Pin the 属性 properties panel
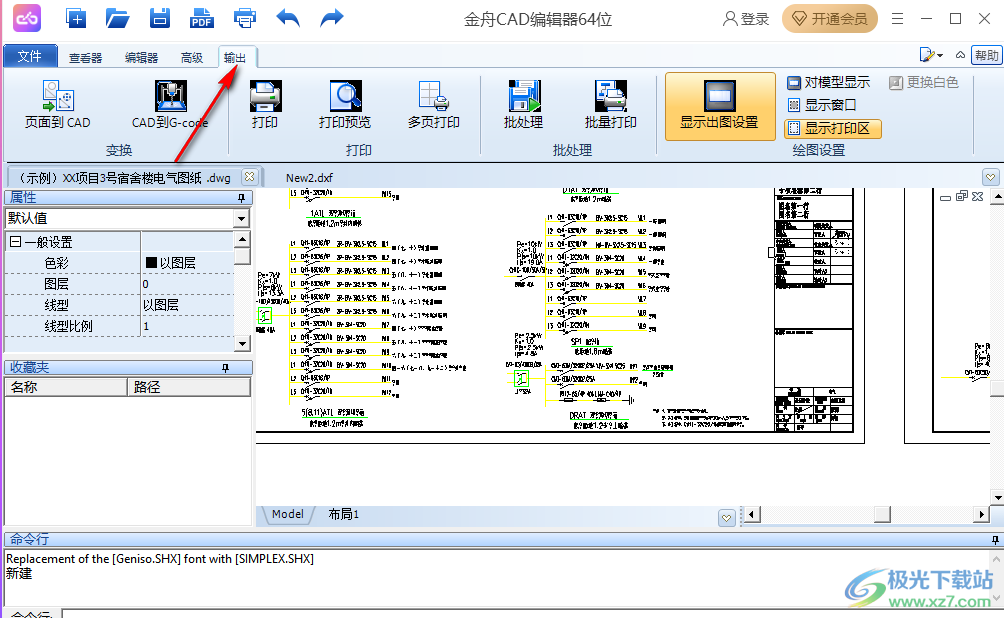Screen dimensions: 1004x618 (x=241, y=198)
